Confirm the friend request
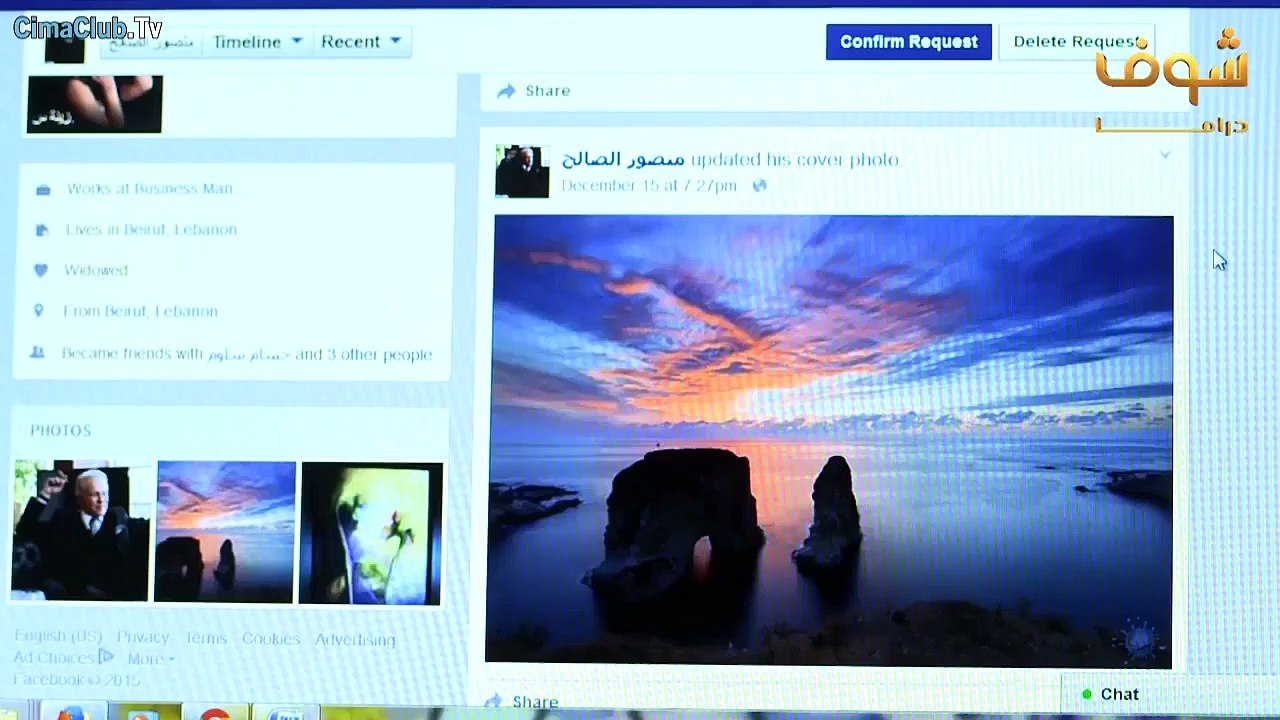Screen dimensions: 1280x720 click(908, 42)
